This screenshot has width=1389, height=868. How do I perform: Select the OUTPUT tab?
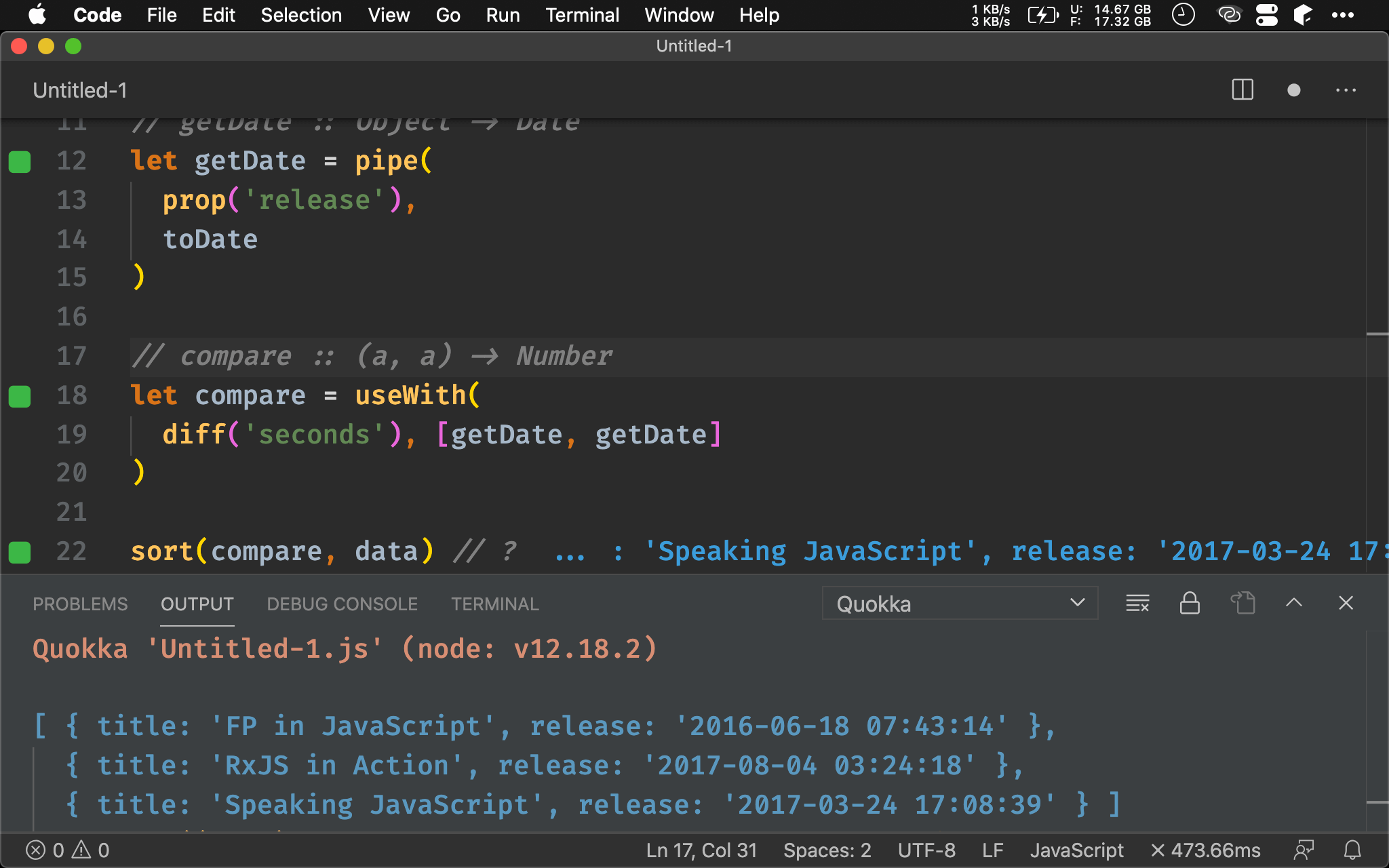click(x=197, y=604)
